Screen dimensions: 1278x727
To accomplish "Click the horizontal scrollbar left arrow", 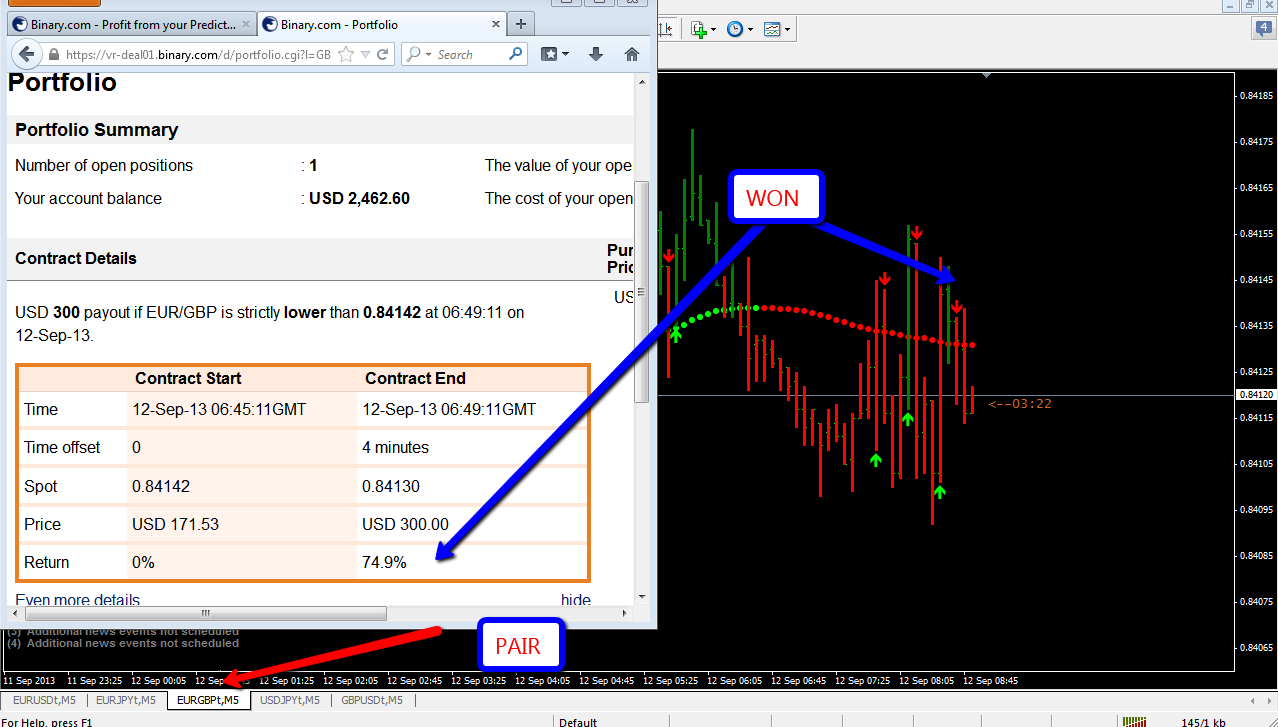I will tap(15, 613).
